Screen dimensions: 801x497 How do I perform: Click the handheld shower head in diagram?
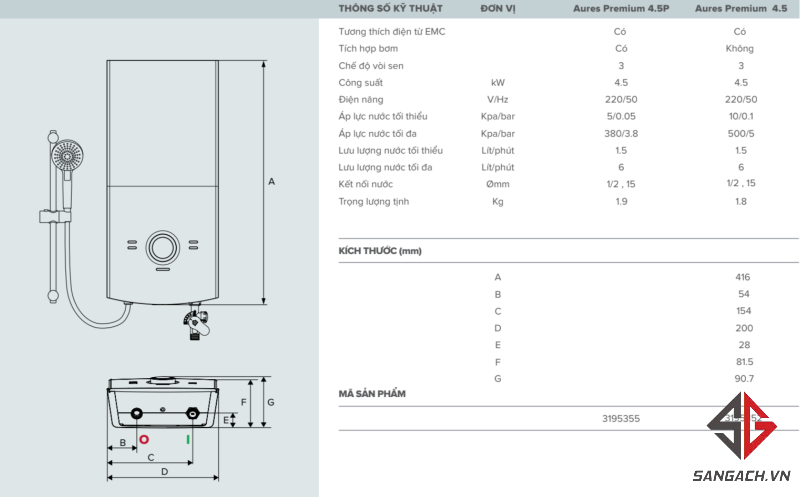[67, 156]
